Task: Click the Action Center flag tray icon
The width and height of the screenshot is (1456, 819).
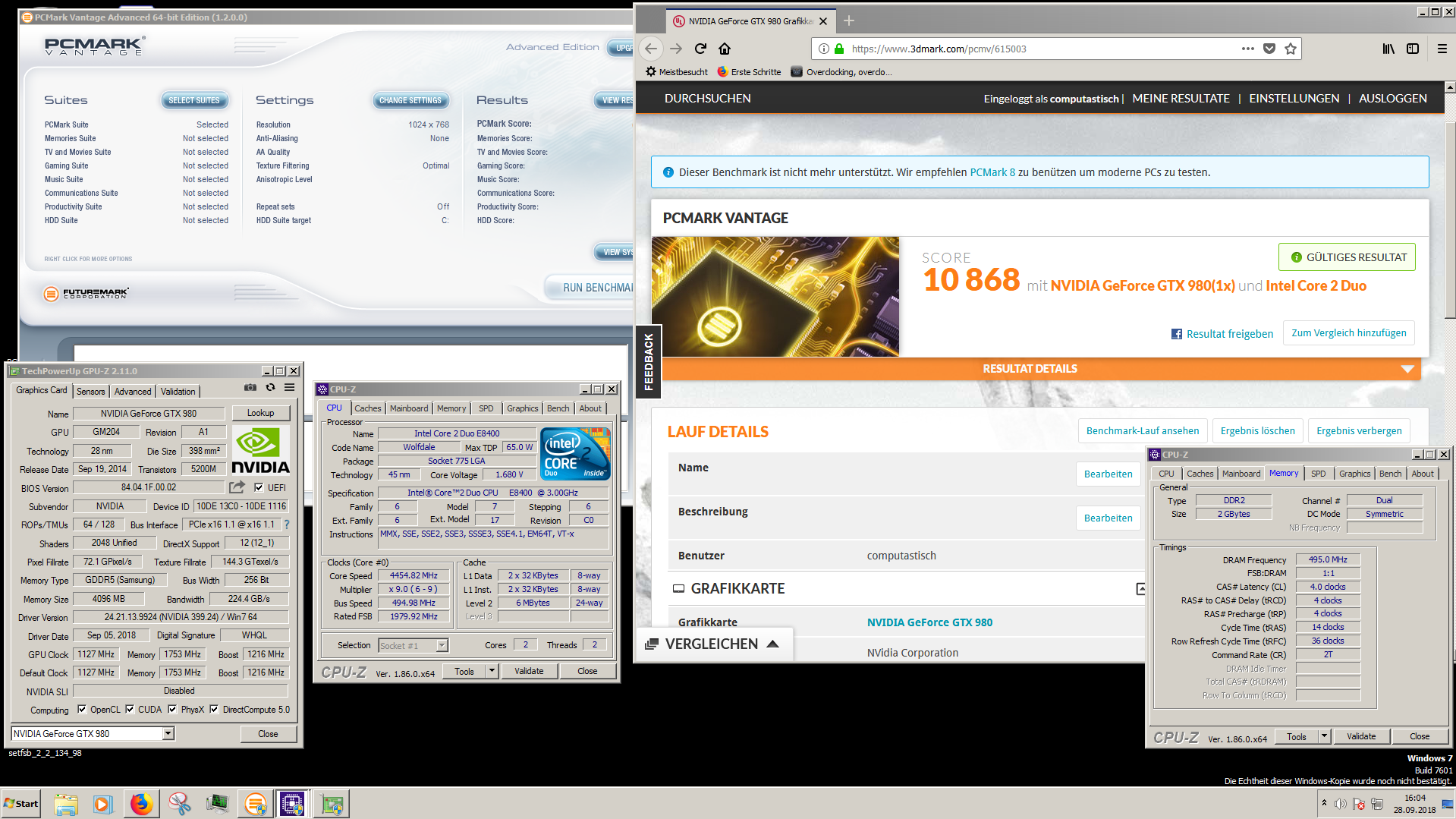Action: (1359, 804)
